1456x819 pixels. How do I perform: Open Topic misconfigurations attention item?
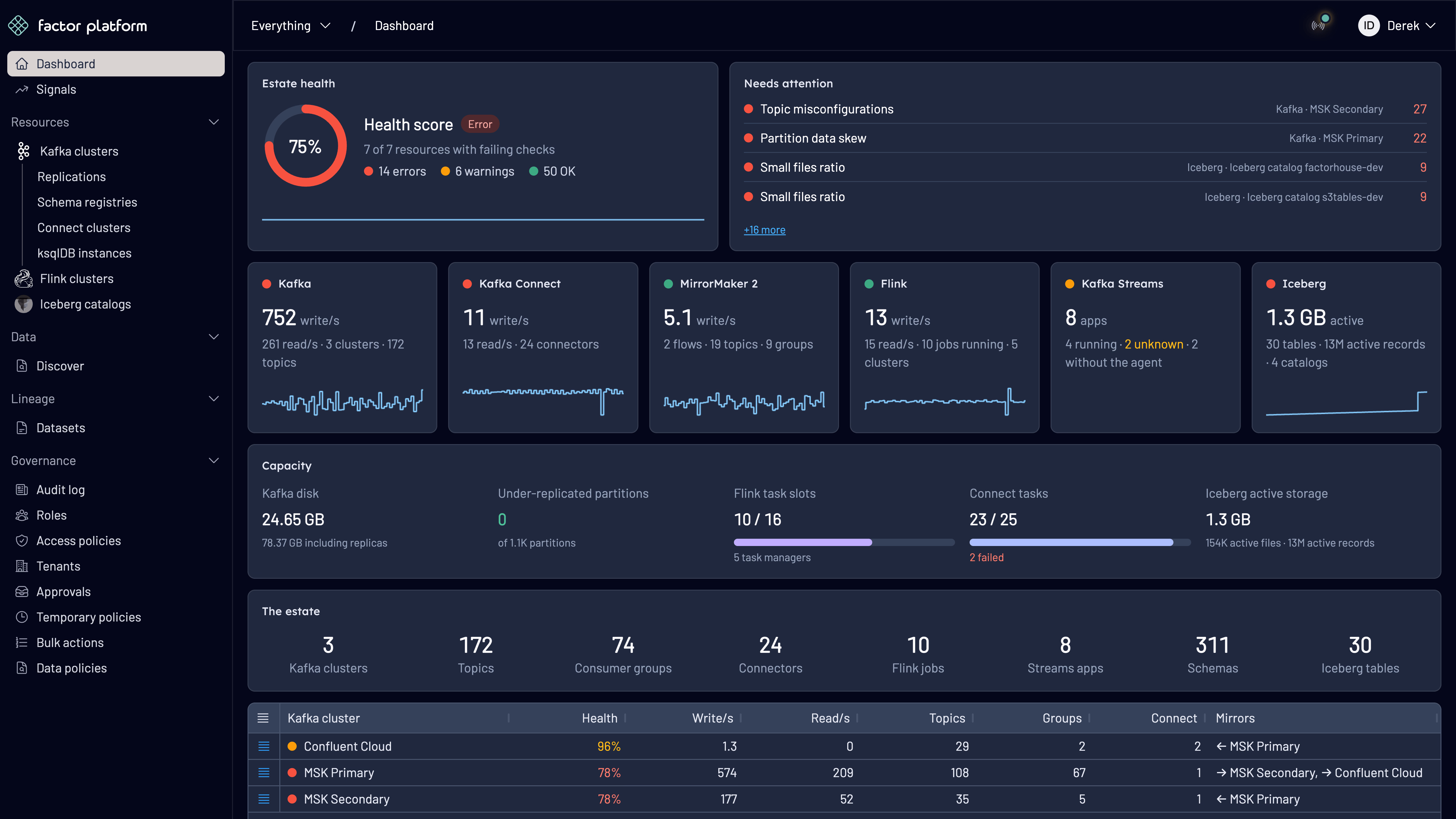point(1085,109)
